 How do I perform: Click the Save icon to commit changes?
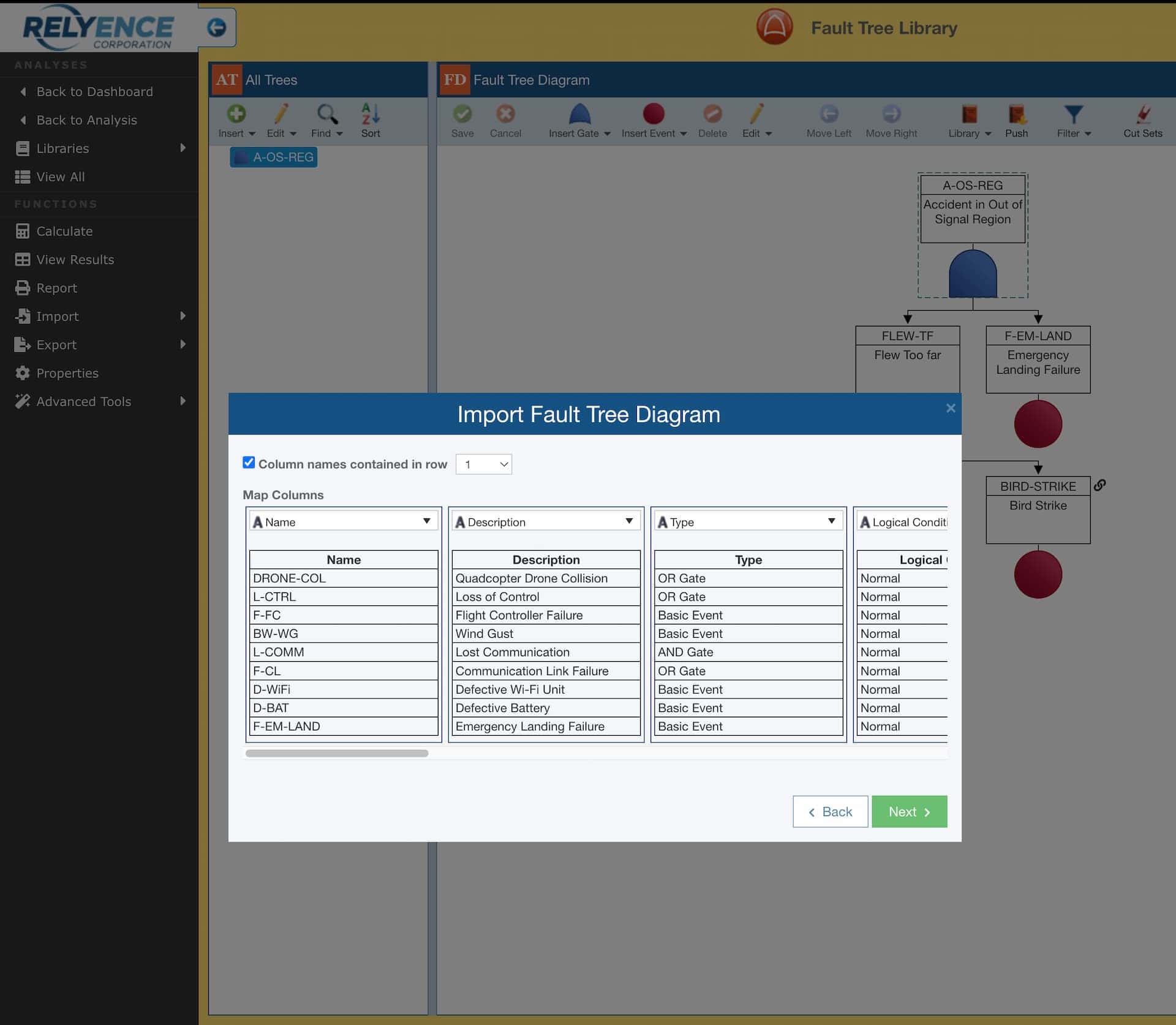(x=462, y=120)
